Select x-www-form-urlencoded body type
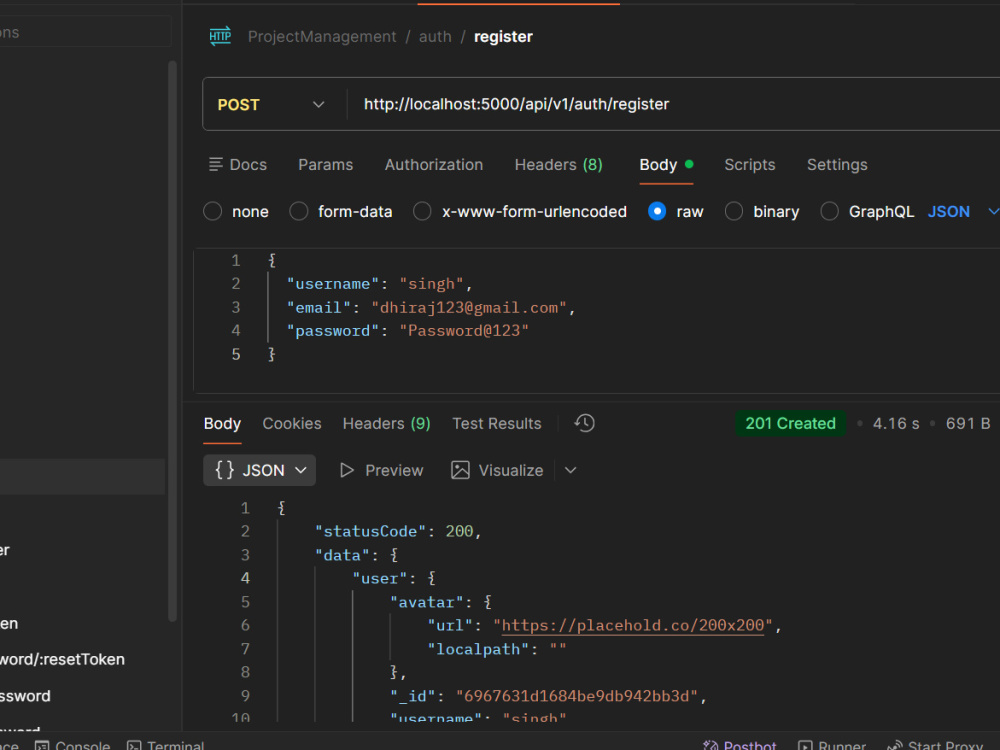 [x=422, y=211]
